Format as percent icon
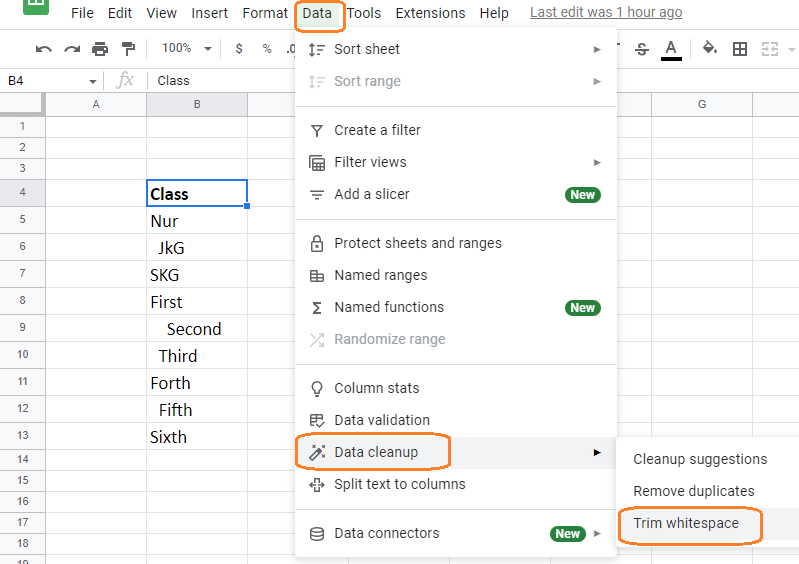 [267, 49]
